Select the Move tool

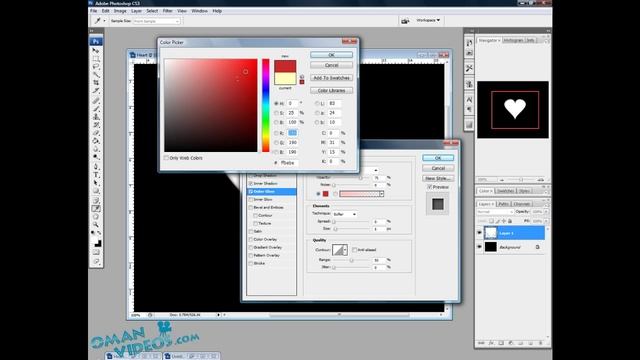[96, 51]
